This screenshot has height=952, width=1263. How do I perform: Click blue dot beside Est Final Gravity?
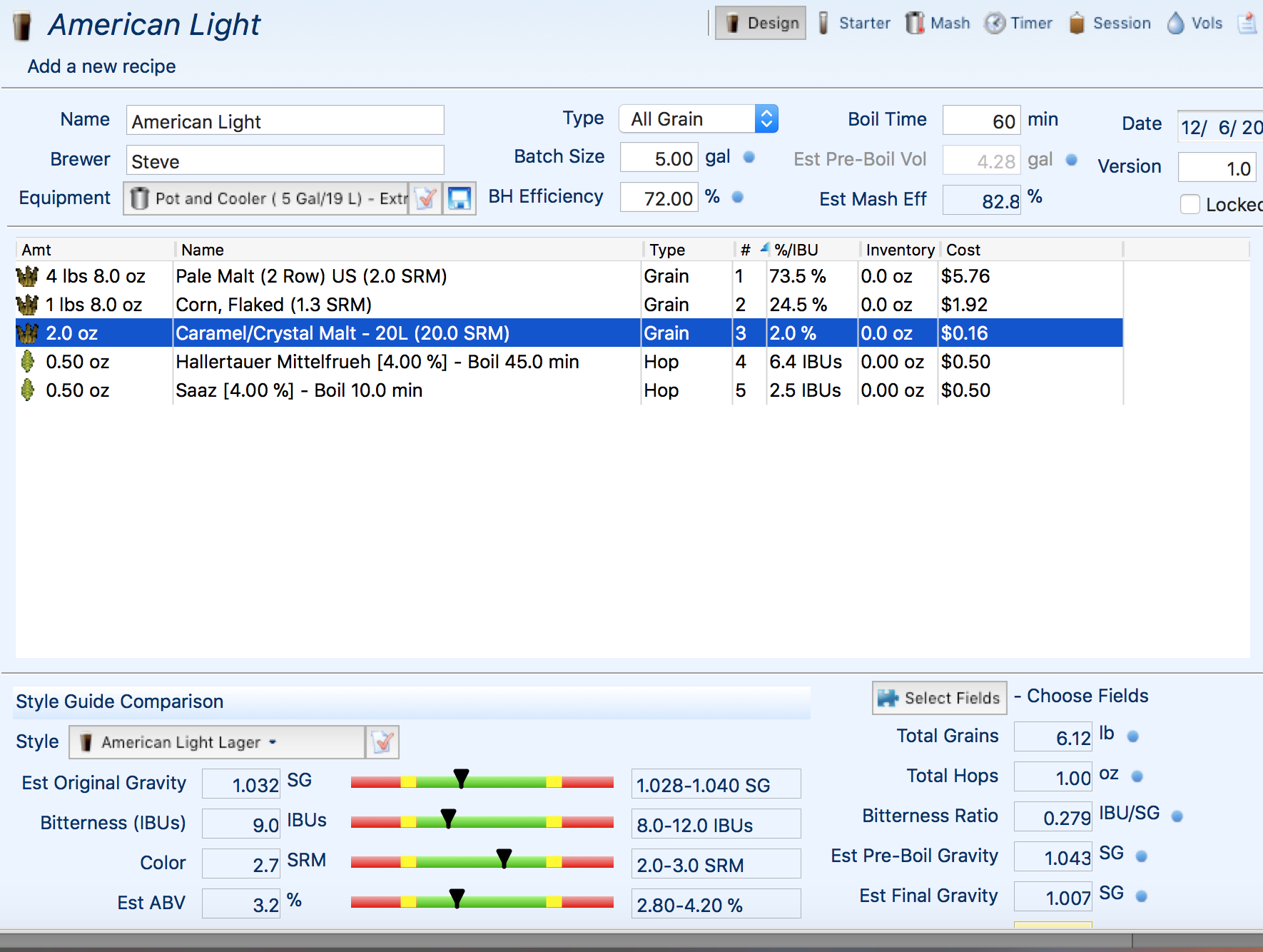pos(1141,896)
